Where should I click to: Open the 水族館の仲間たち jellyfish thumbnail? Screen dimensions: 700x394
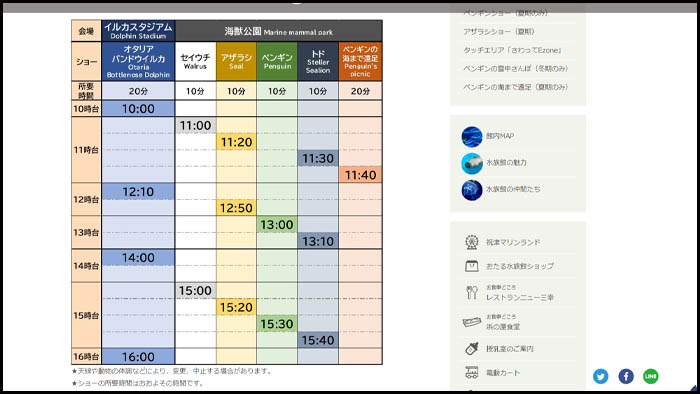pos(472,190)
